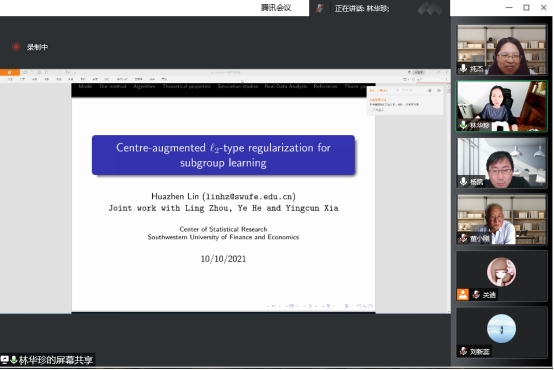Image resolution: width=554 pixels, height=370 pixels.
Task: Open the Theoretical properties section tab
Action: pyautogui.click(x=186, y=86)
